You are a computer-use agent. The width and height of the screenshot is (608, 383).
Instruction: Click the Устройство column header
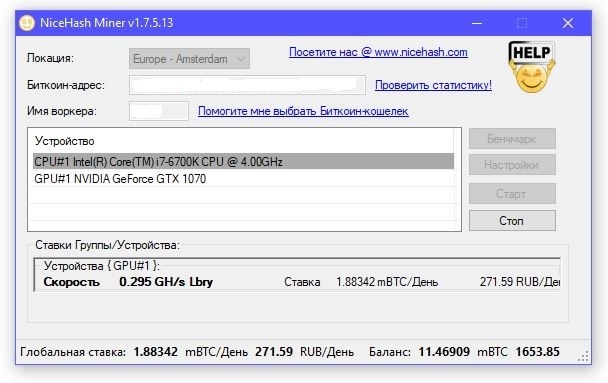(x=64, y=141)
